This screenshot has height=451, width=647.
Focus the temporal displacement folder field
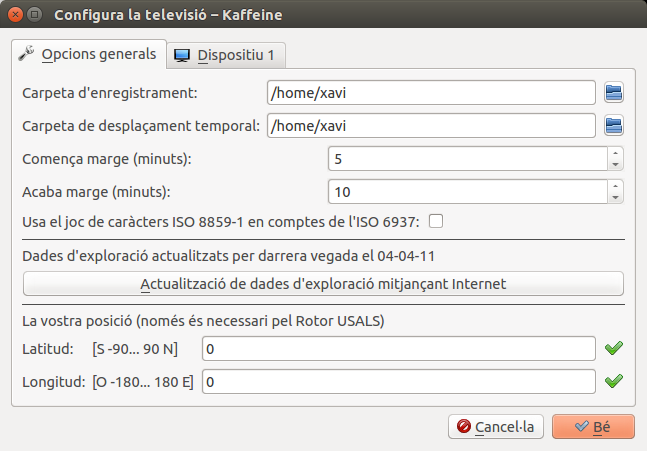[432, 125]
